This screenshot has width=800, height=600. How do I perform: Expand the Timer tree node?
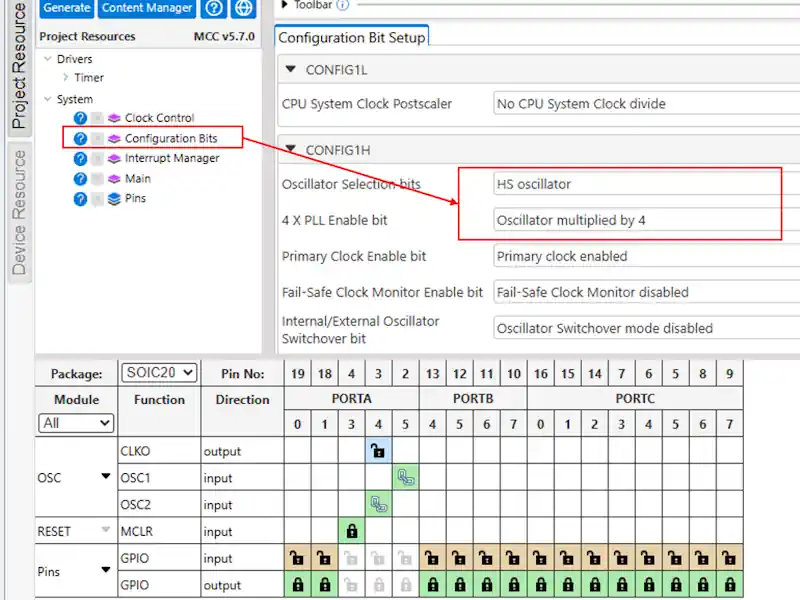pyautogui.click(x=65, y=77)
